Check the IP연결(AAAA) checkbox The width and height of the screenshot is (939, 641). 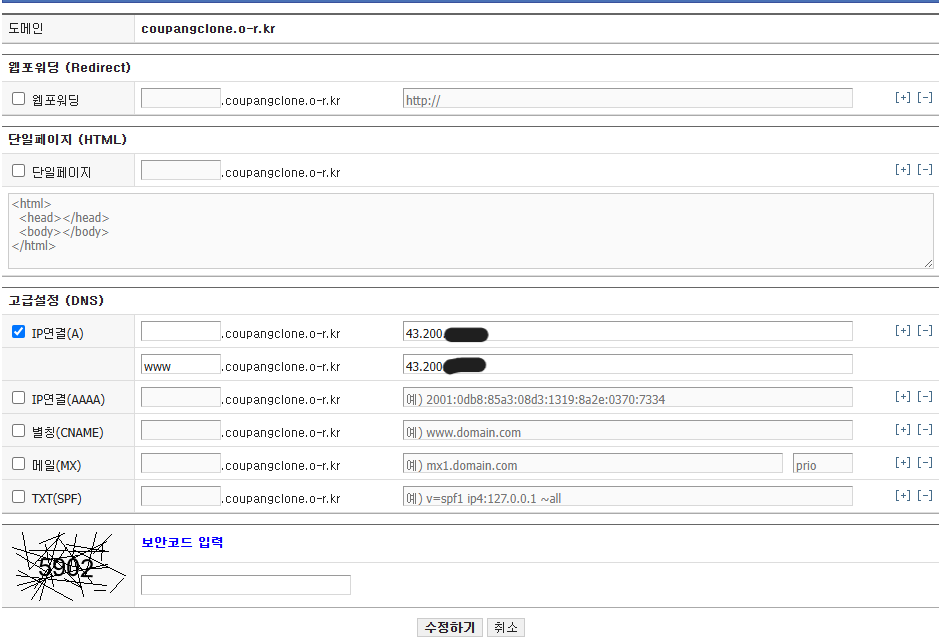pyautogui.click(x=19, y=398)
